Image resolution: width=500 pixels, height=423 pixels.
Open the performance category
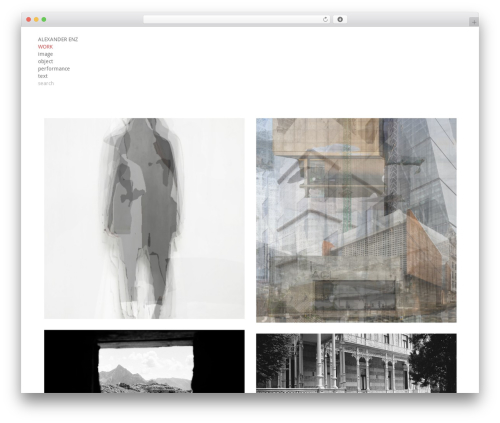[54, 69]
